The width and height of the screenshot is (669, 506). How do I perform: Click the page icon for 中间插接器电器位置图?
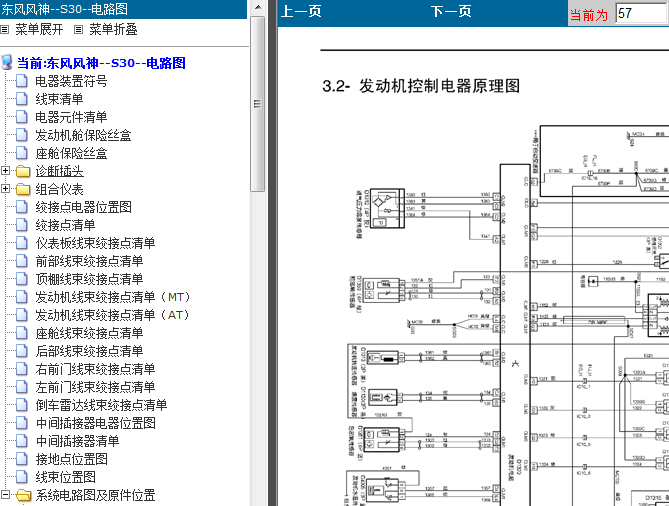(22, 423)
